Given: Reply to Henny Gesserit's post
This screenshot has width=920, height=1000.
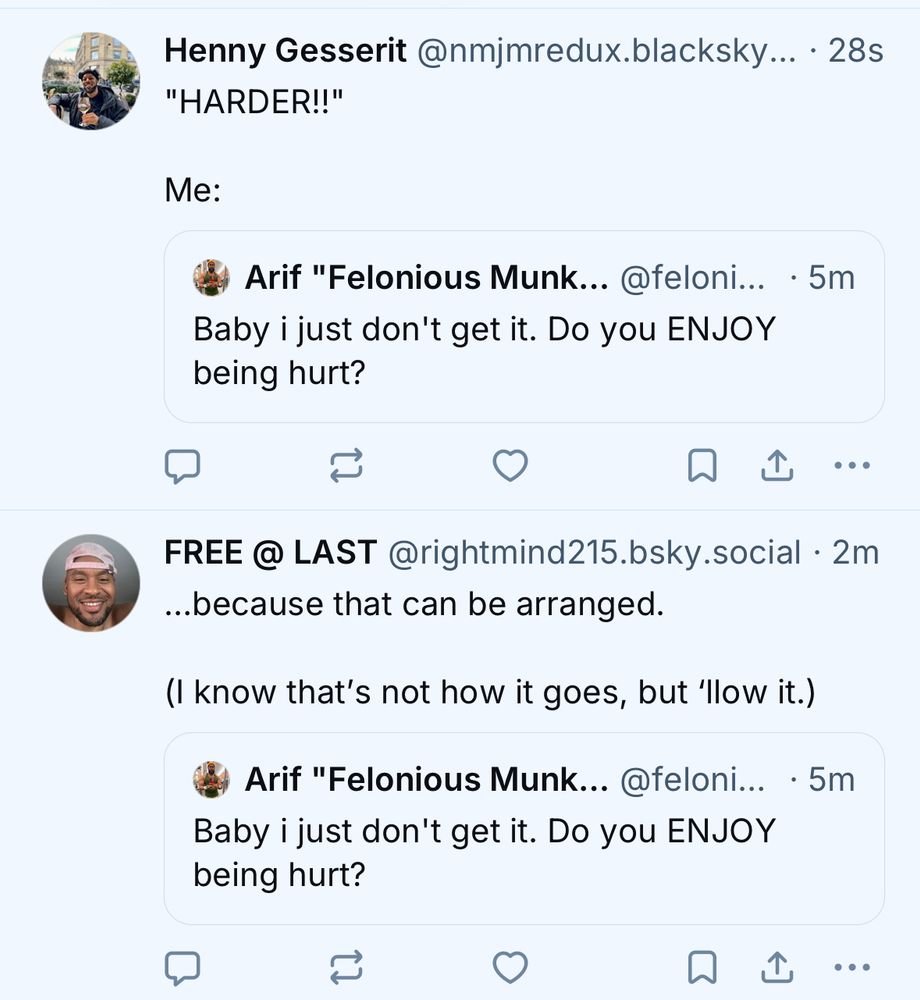Looking at the screenshot, I should click(183, 465).
